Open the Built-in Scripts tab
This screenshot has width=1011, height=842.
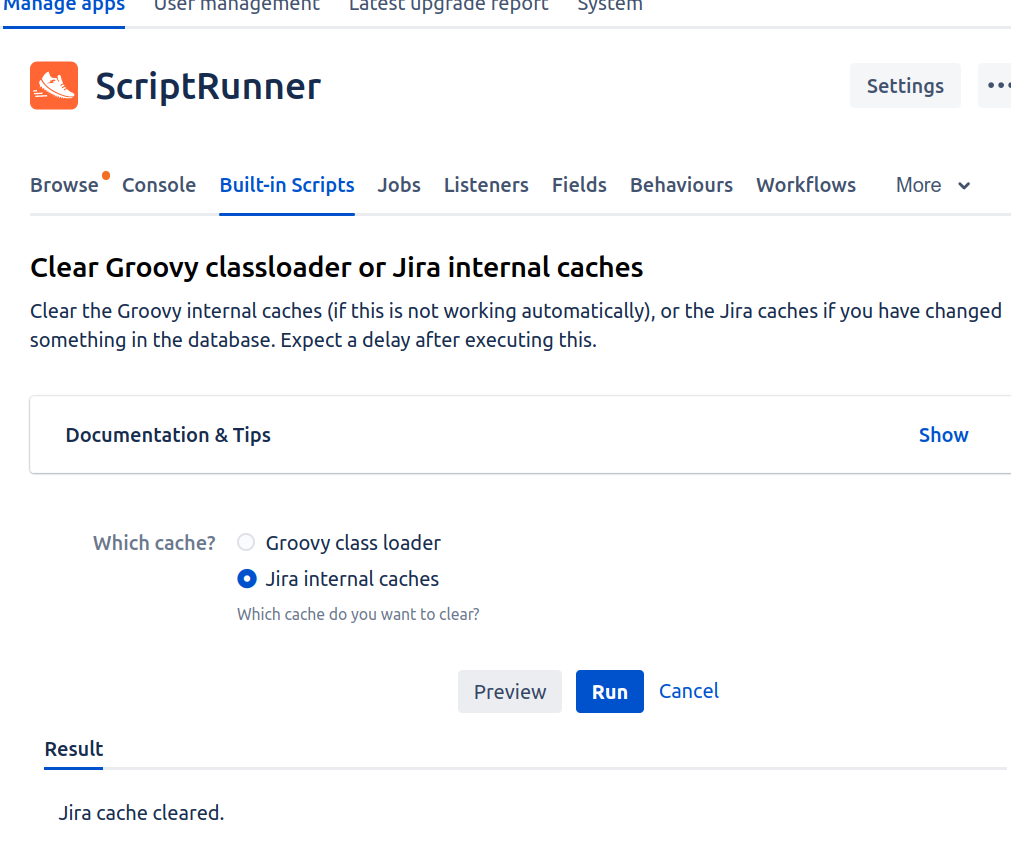tap(287, 185)
